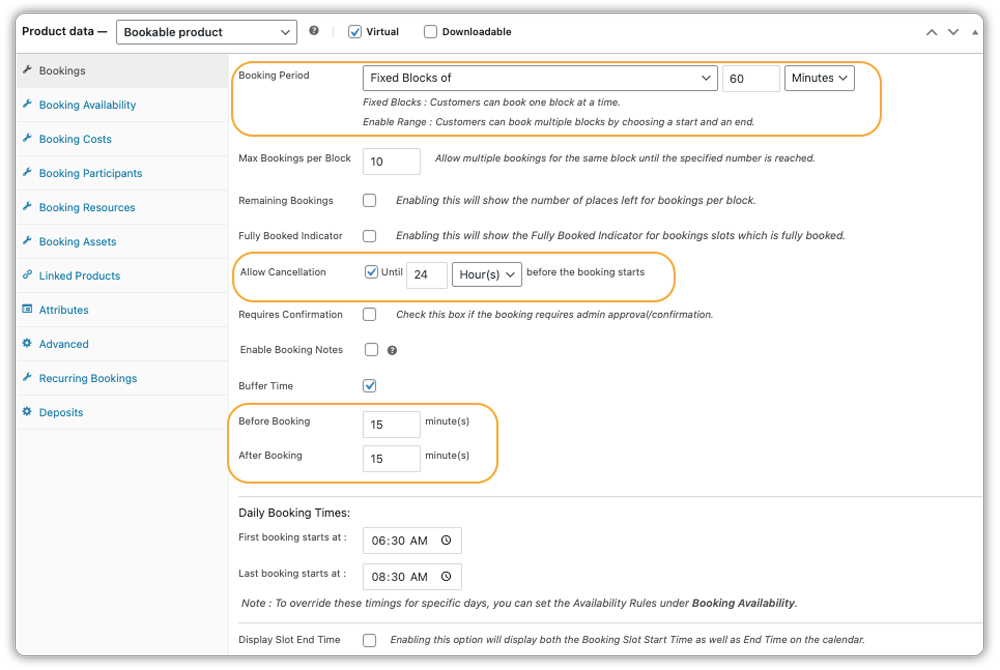The height and width of the screenshot is (670, 1000).
Task: Check the Requires Confirmation box
Action: coord(369,313)
